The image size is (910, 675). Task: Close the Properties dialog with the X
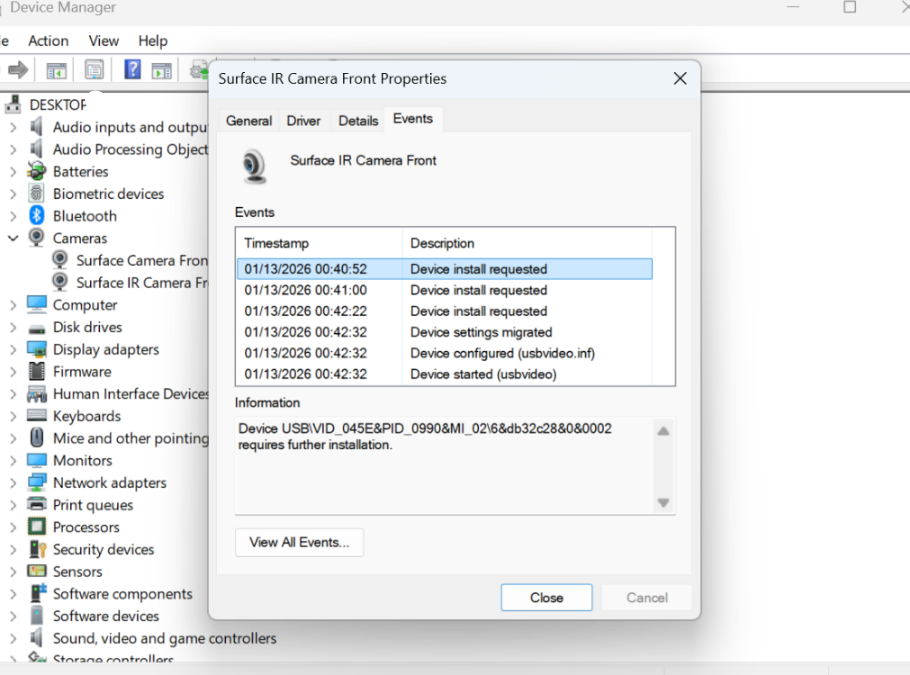pos(680,78)
